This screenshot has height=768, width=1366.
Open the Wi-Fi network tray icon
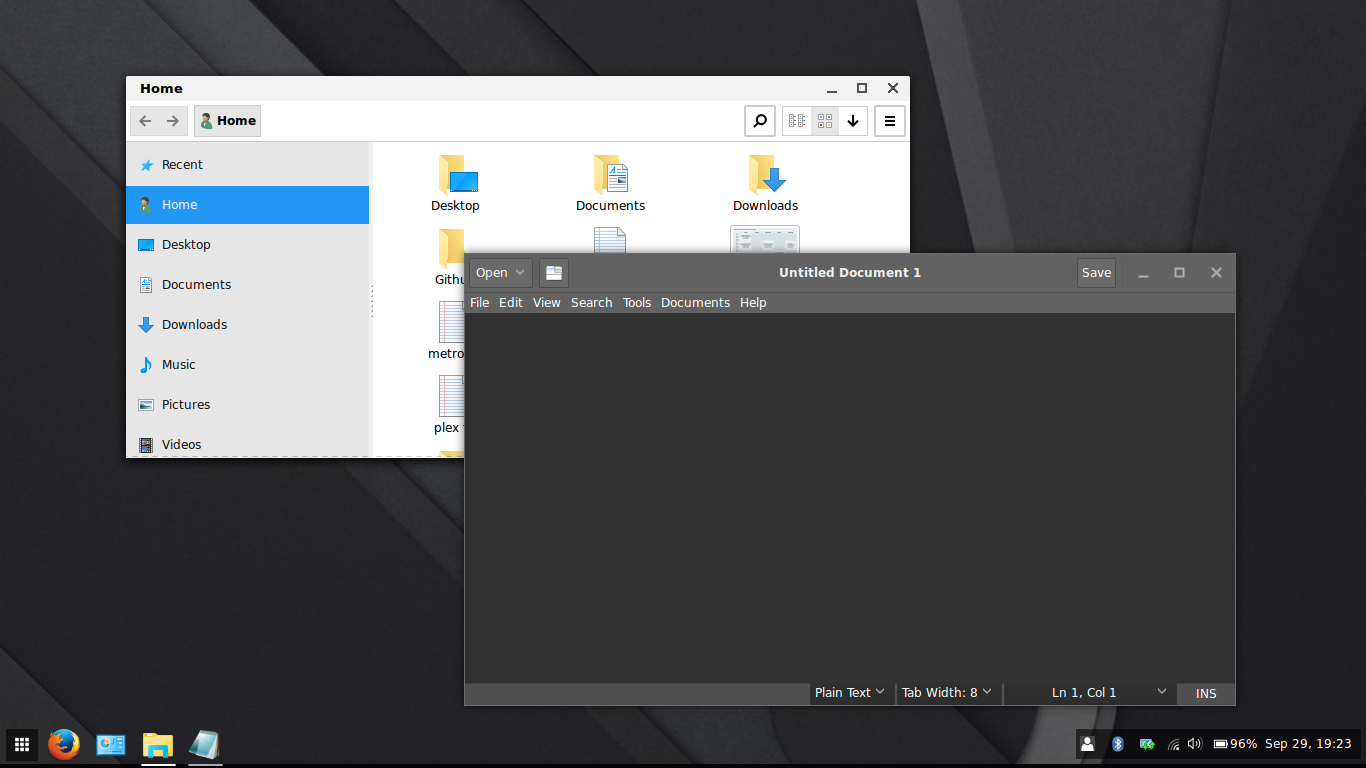point(1173,744)
